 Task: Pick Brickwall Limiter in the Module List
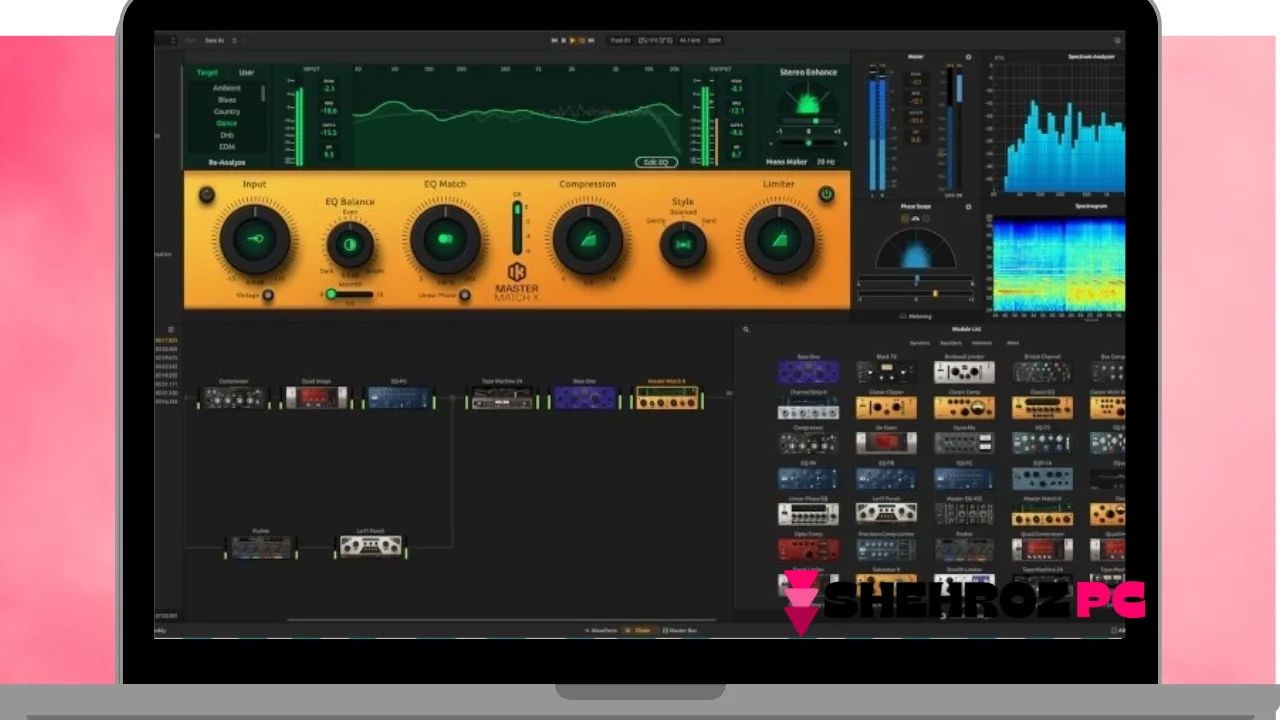(964, 372)
